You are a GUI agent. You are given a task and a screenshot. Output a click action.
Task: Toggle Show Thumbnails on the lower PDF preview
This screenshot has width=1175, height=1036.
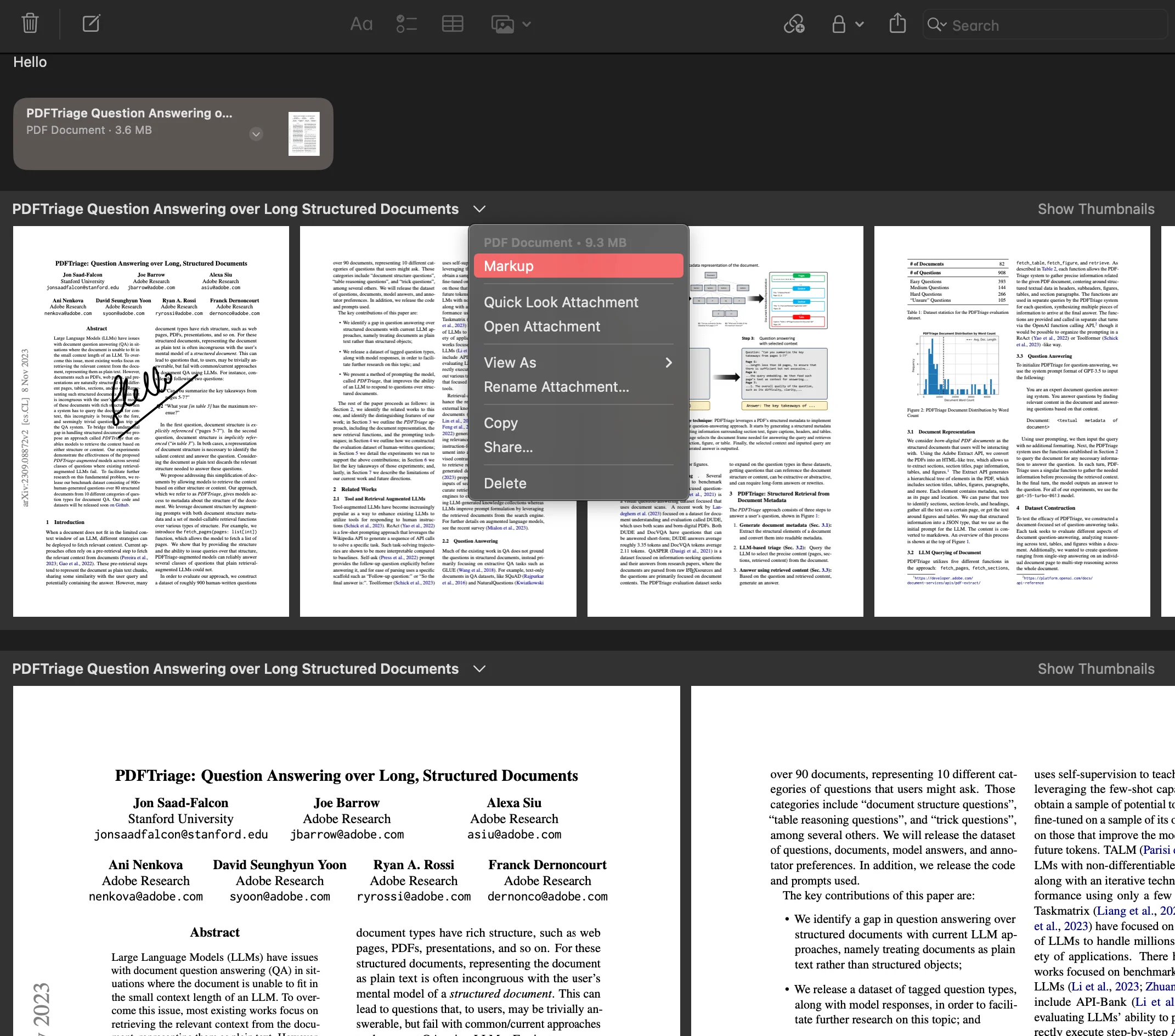point(1095,669)
